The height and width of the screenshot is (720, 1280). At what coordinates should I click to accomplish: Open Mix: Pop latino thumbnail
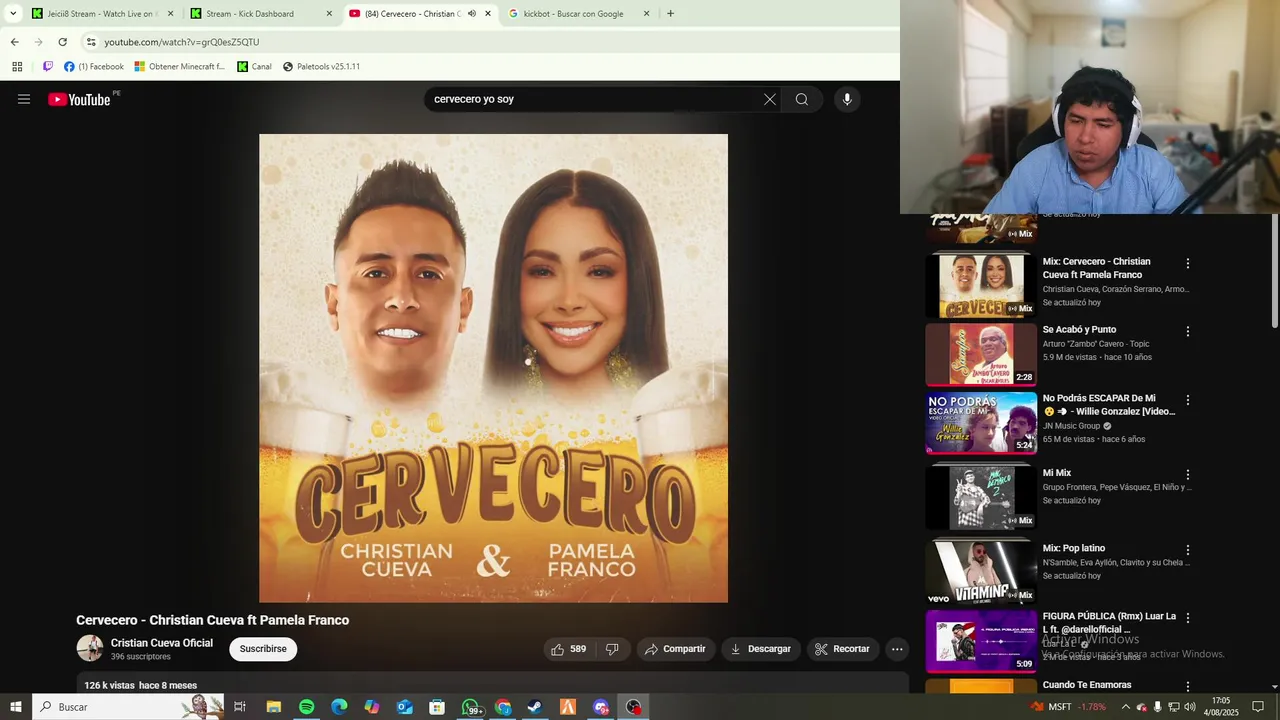981,572
